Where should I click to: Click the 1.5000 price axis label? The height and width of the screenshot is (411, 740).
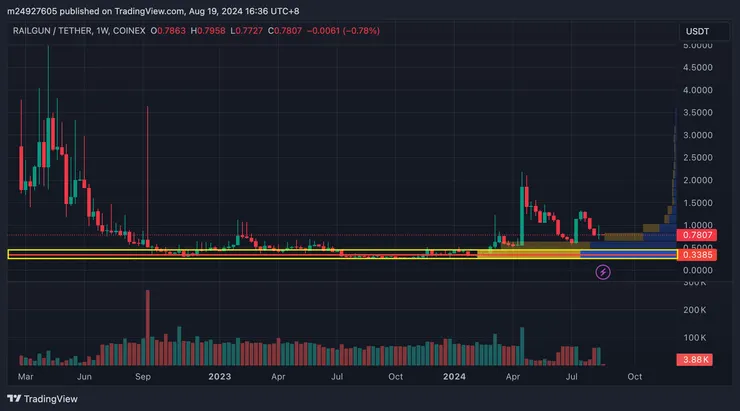tap(698, 203)
